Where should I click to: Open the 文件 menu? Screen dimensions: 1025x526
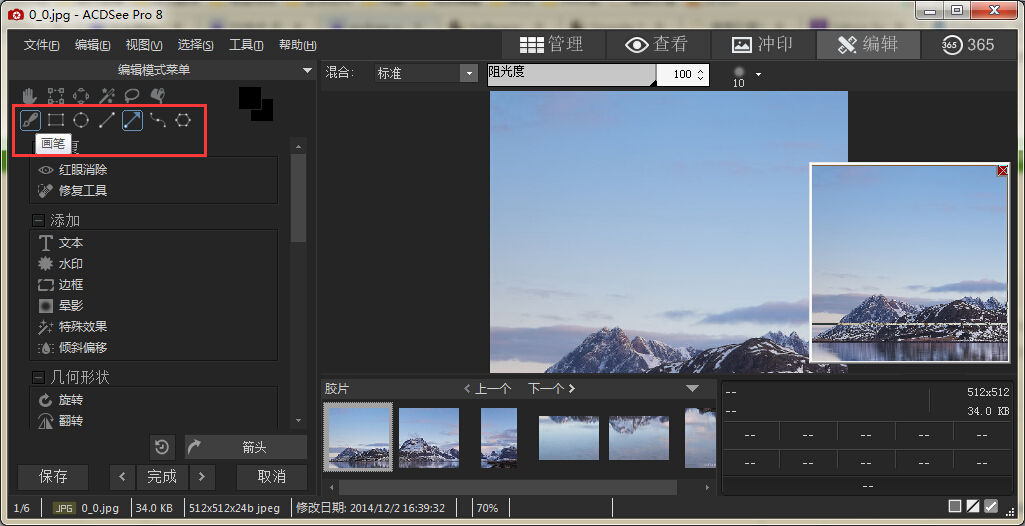pyautogui.click(x=41, y=45)
